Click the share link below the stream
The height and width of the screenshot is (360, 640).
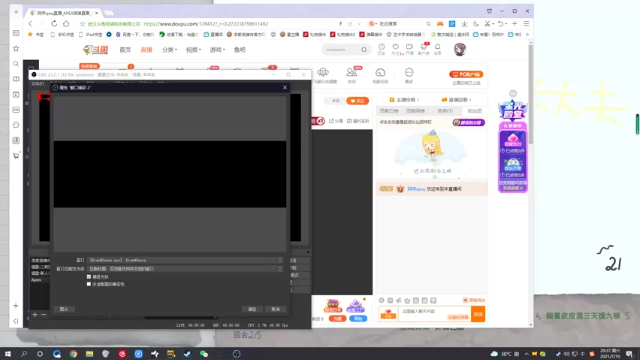pos(336,121)
